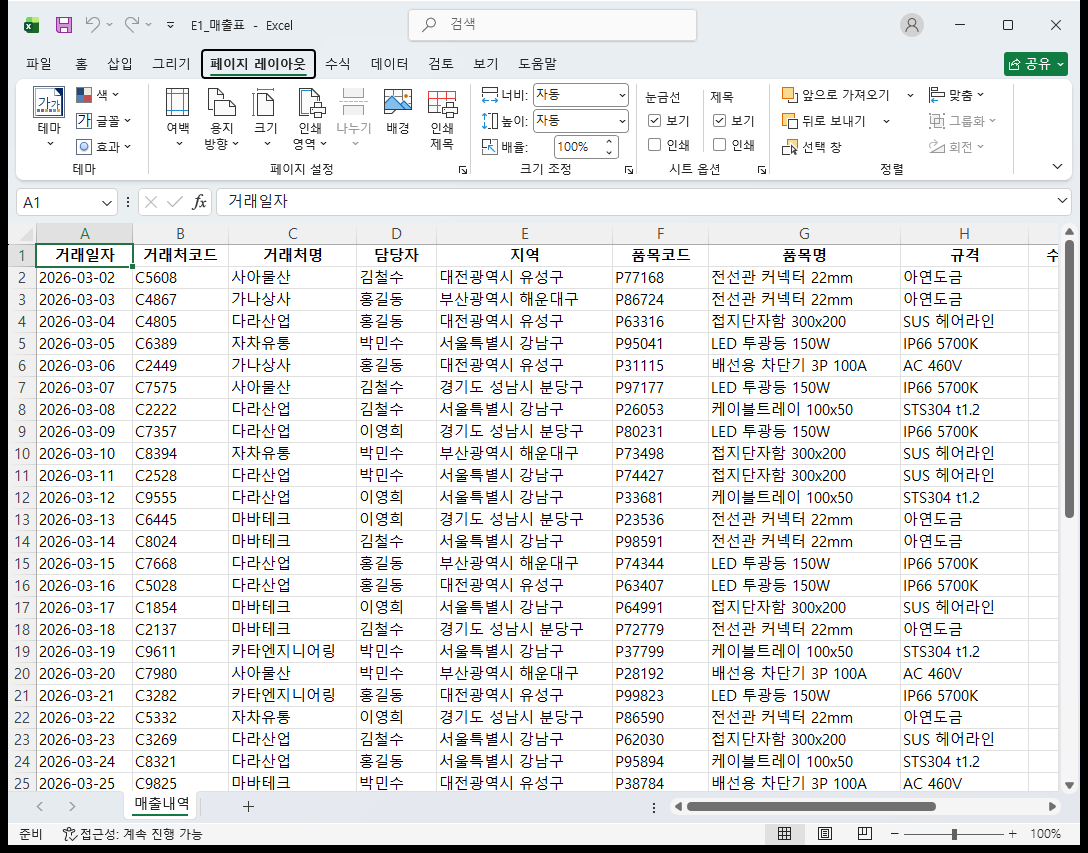Select row 10 header
Viewport: 1088px width, 853px height.
pos(22,453)
